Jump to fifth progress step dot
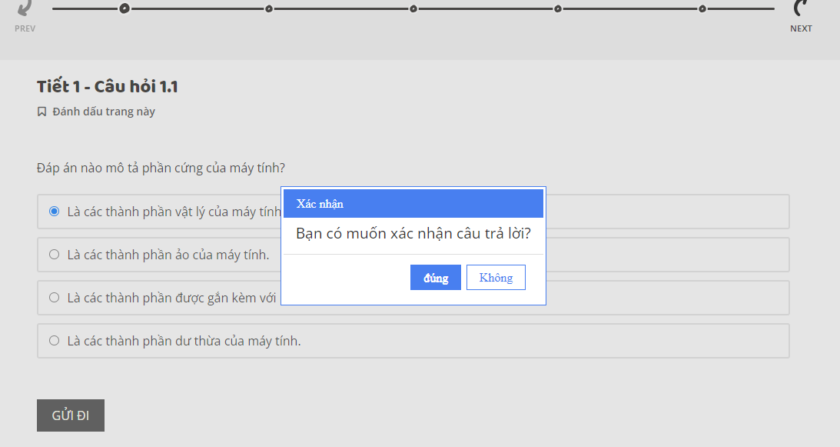 [x=702, y=9]
